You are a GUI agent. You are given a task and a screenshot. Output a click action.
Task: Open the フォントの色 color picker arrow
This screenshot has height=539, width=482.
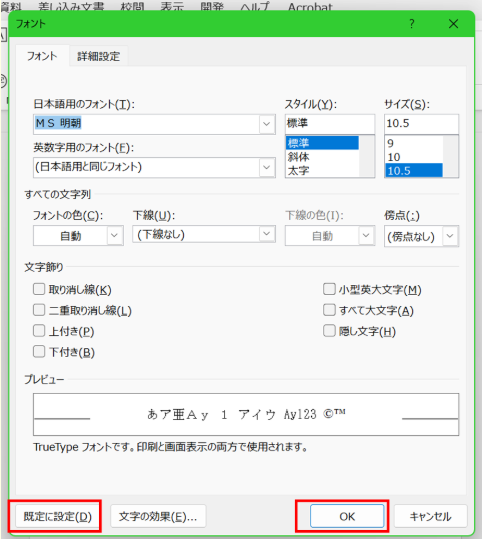coord(114,236)
